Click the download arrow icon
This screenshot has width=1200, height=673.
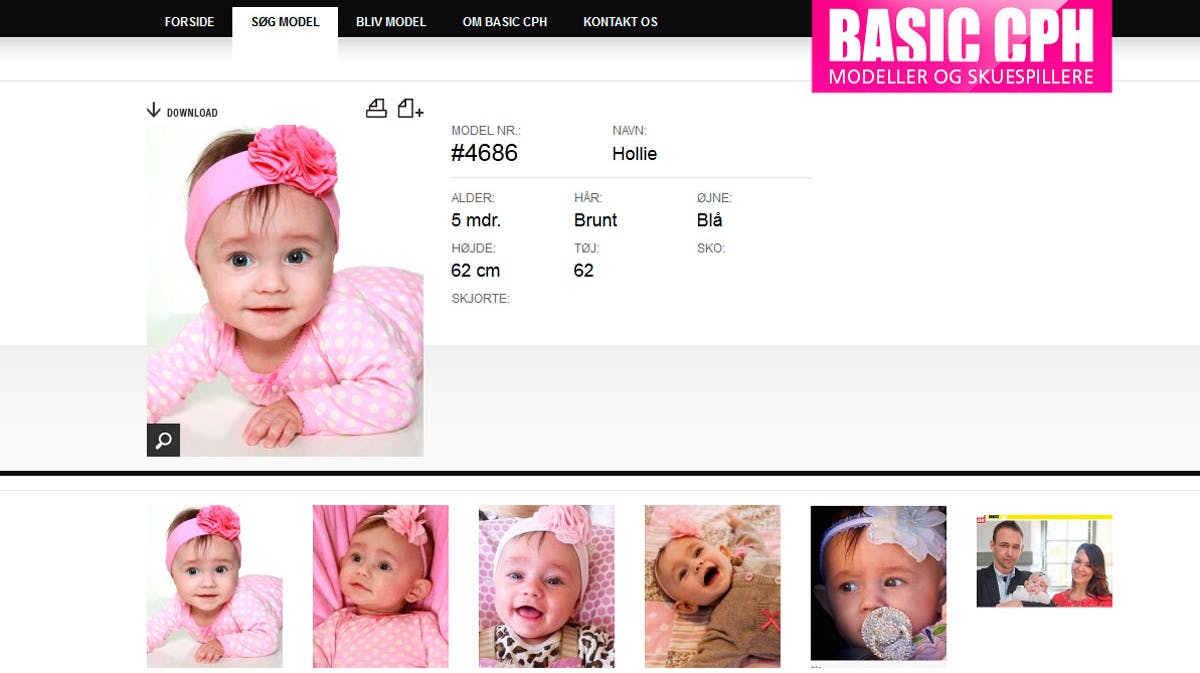pos(153,110)
